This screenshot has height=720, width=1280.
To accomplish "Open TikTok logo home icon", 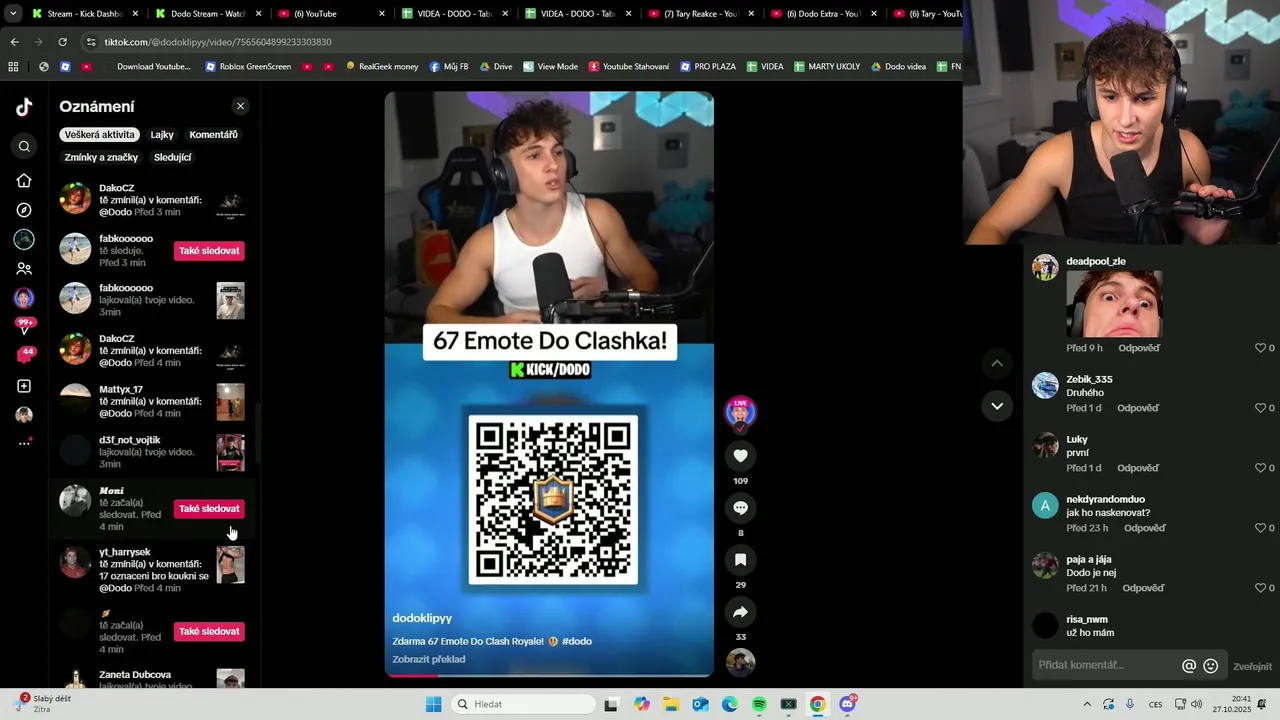I will pos(24,107).
